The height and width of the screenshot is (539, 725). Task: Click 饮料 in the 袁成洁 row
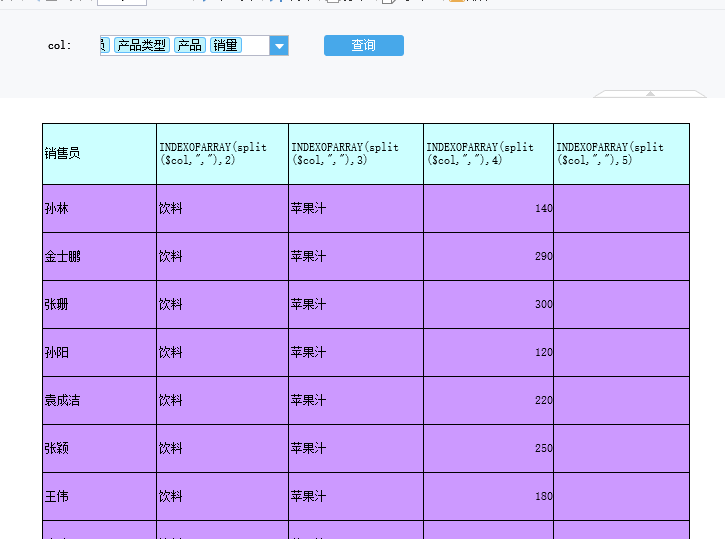click(222, 401)
